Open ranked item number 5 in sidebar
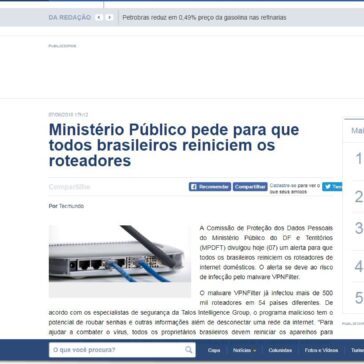The height and width of the screenshot is (364, 364). click(359, 298)
